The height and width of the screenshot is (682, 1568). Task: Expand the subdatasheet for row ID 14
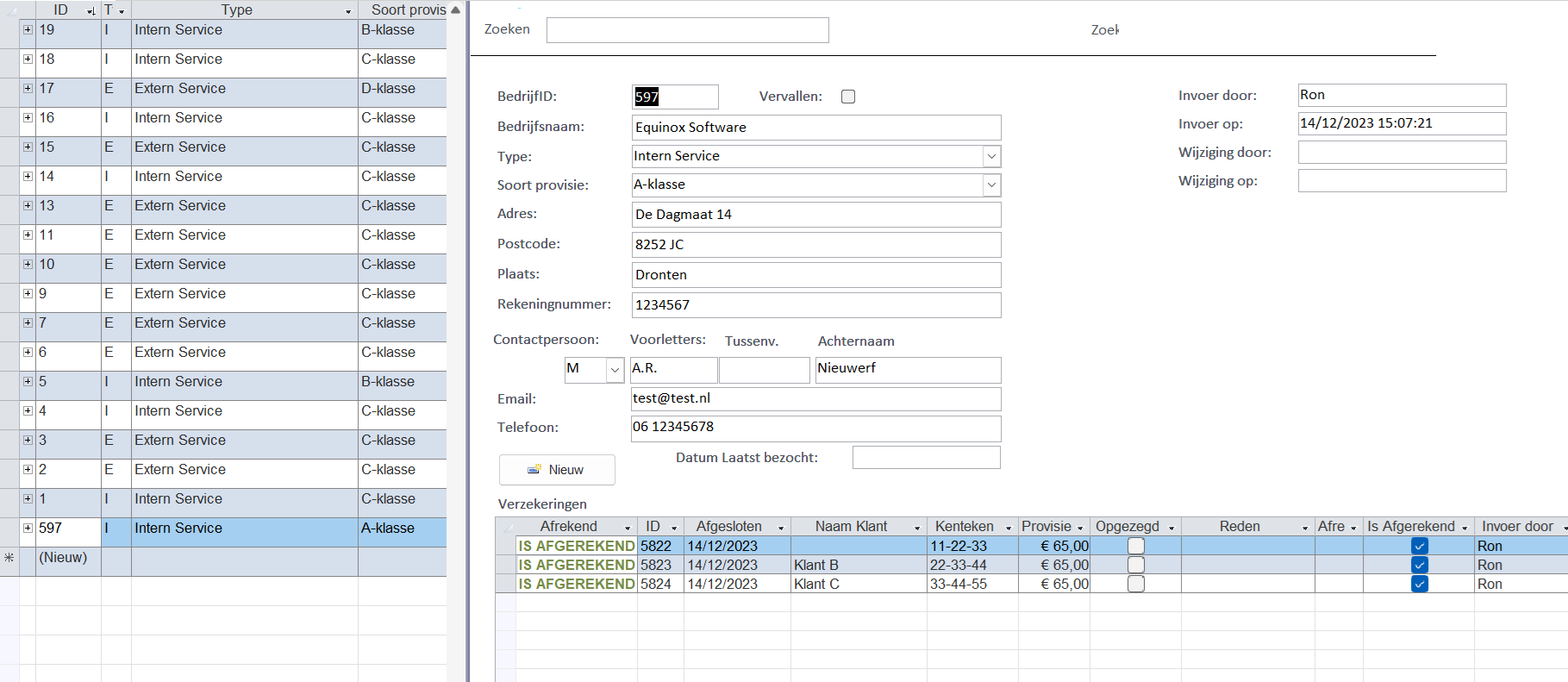(28, 176)
